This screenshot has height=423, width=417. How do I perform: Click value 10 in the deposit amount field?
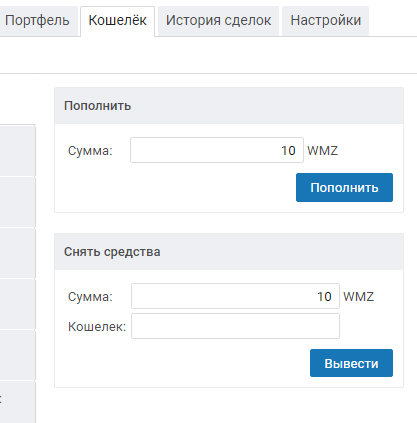click(x=288, y=151)
